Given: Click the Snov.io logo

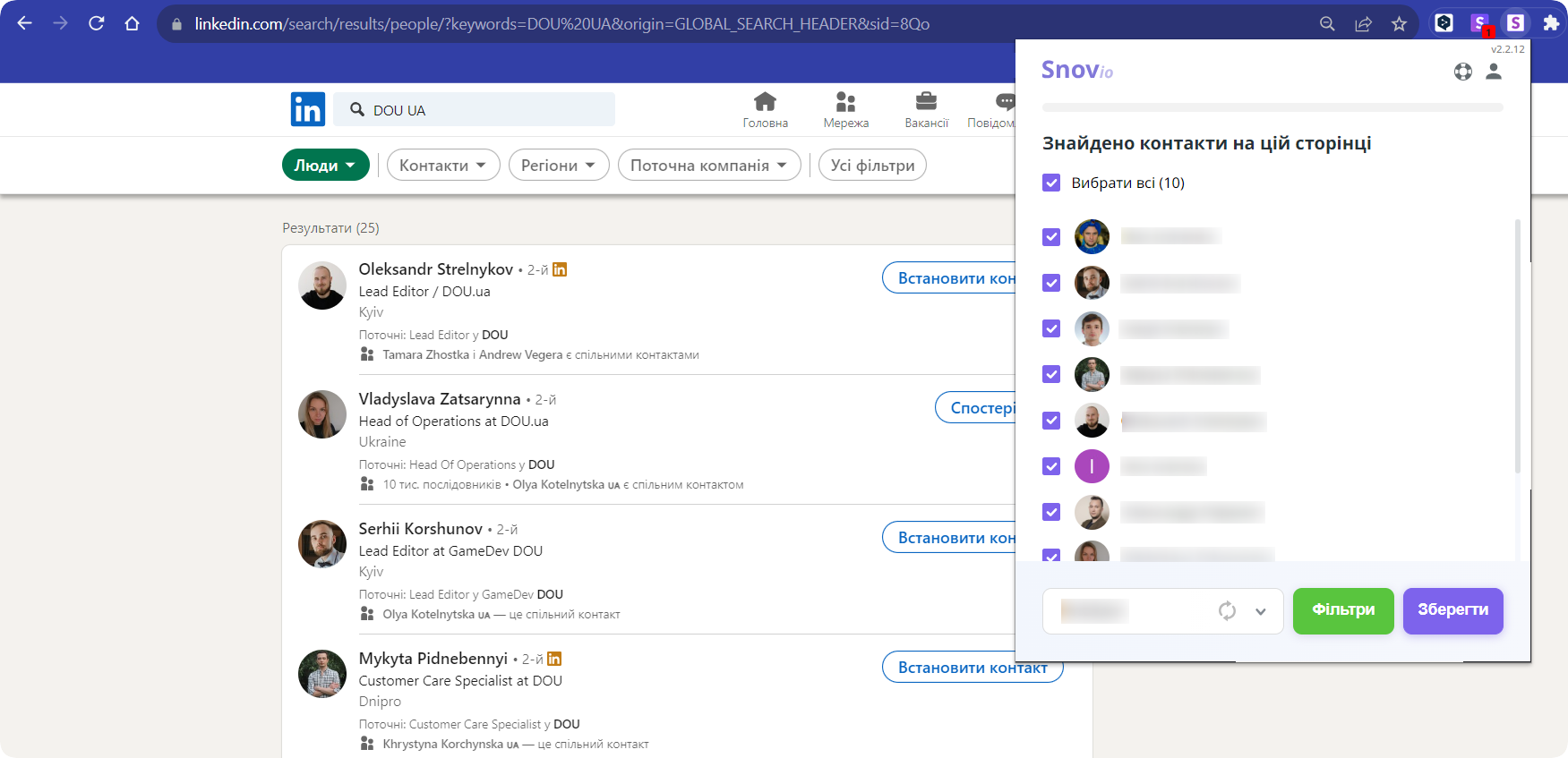Looking at the screenshot, I should 1077,70.
